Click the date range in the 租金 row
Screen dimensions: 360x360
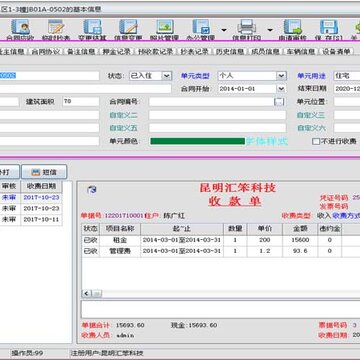click(x=182, y=240)
